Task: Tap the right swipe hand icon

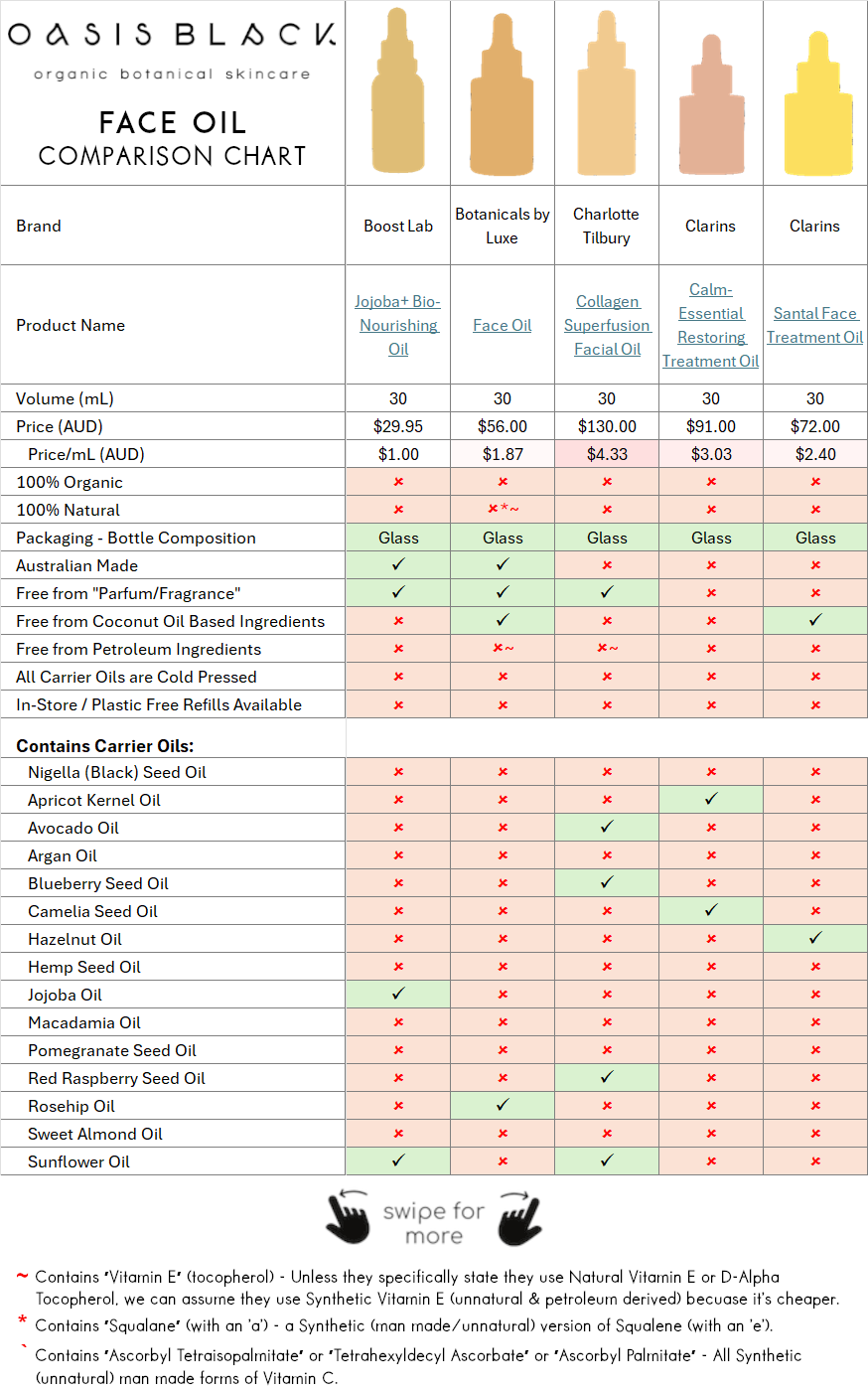Action: (520, 1217)
